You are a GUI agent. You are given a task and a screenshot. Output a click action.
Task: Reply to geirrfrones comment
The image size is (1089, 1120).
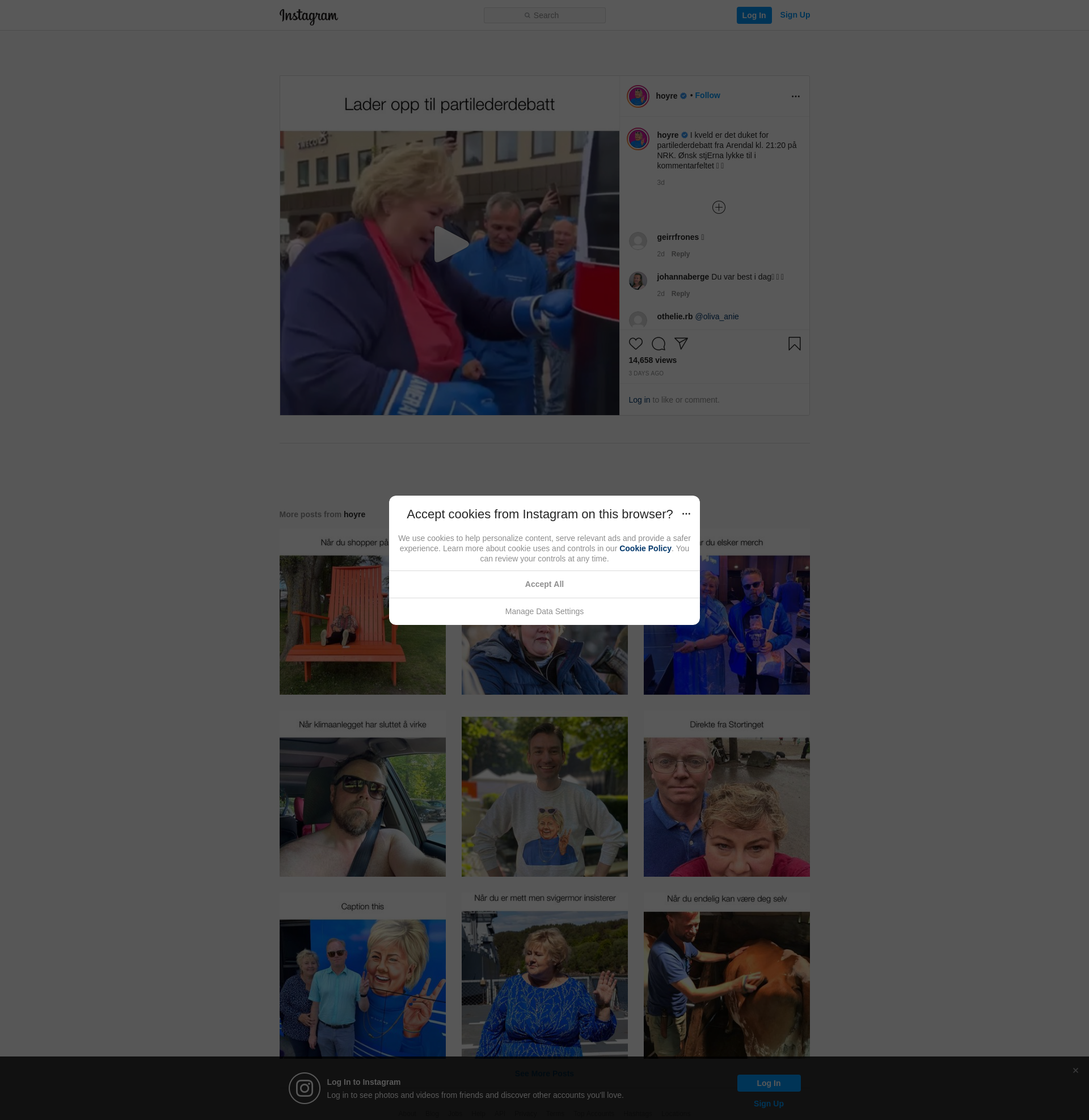pos(680,254)
